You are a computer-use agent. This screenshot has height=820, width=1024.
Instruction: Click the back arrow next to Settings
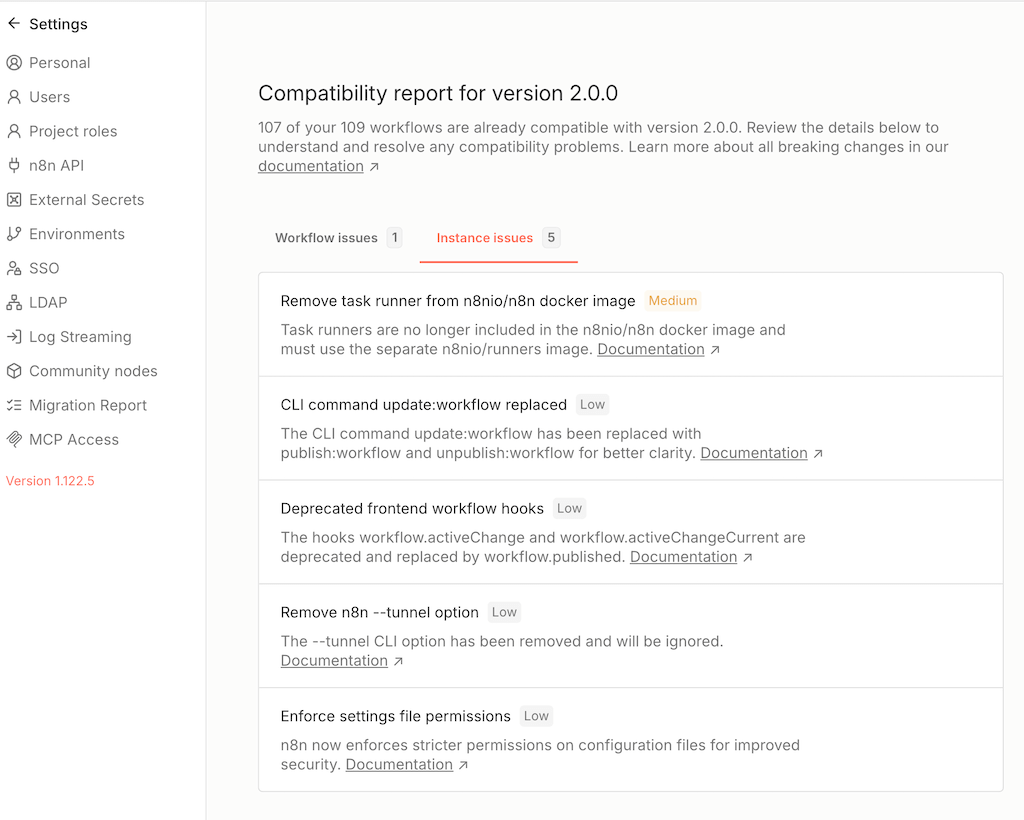click(x=14, y=24)
